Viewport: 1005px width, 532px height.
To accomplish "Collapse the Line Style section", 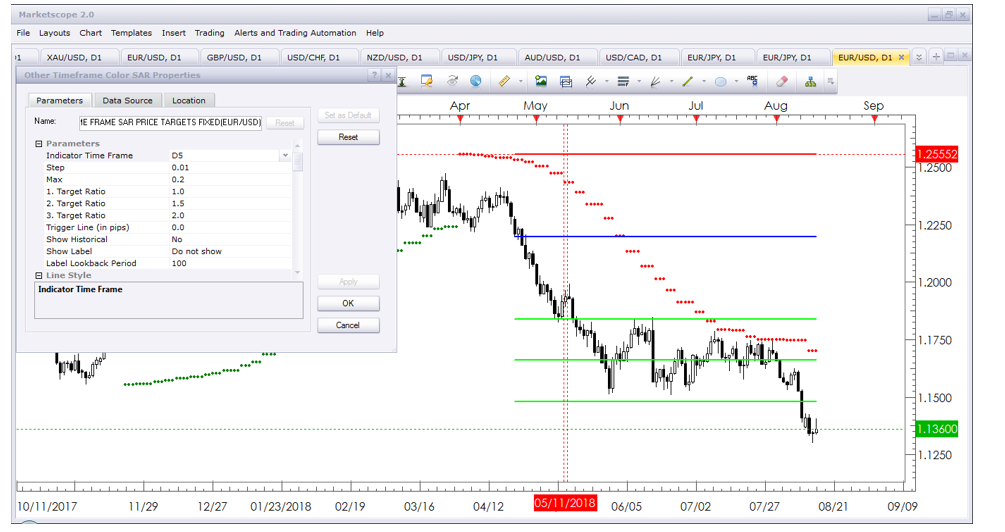I will (38, 275).
